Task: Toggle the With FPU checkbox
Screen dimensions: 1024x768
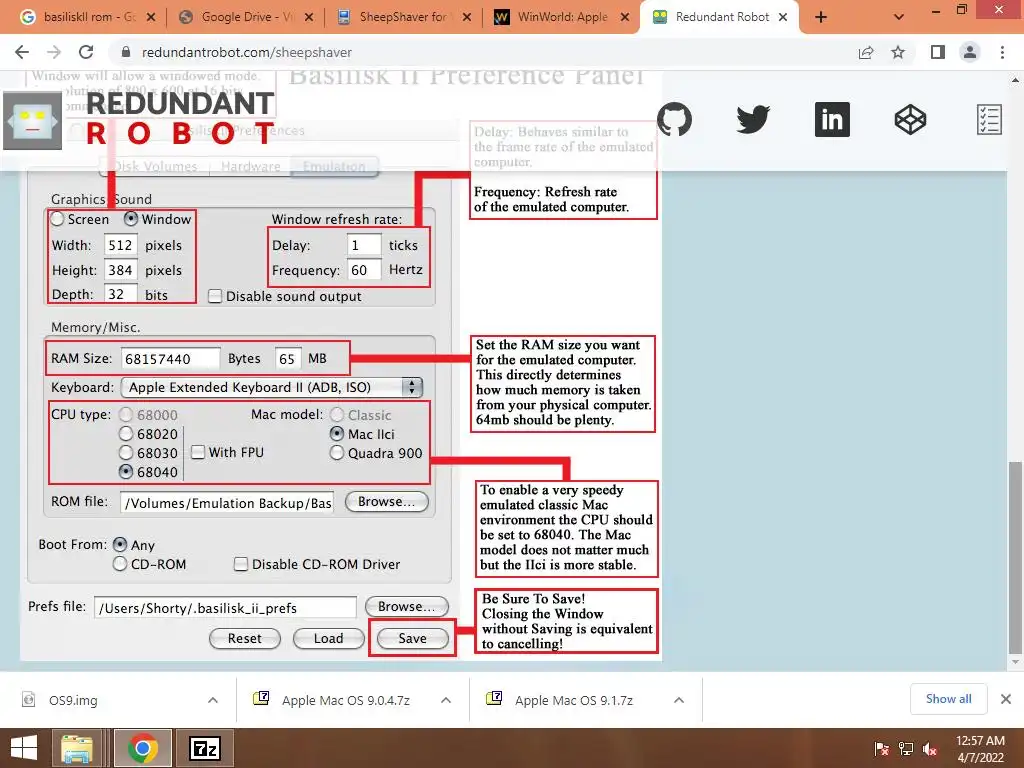Action: (x=198, y=452)
